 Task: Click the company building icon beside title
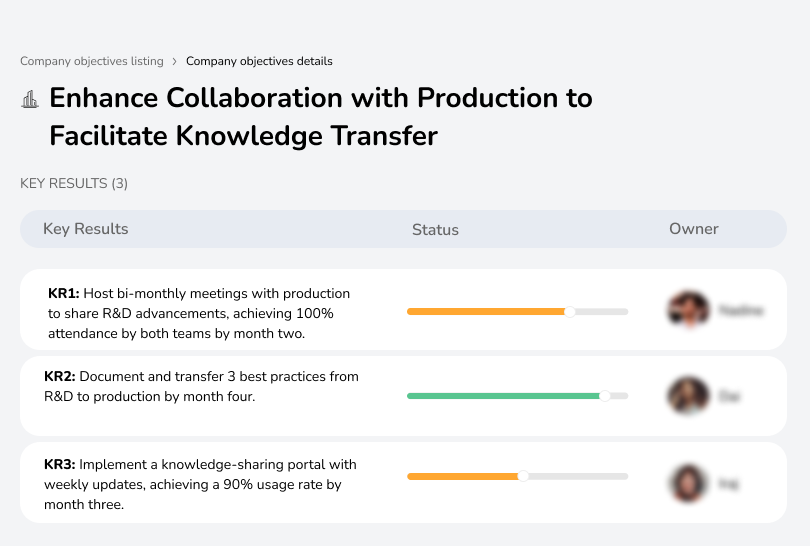pyautogui.click(x=29, y=99)
